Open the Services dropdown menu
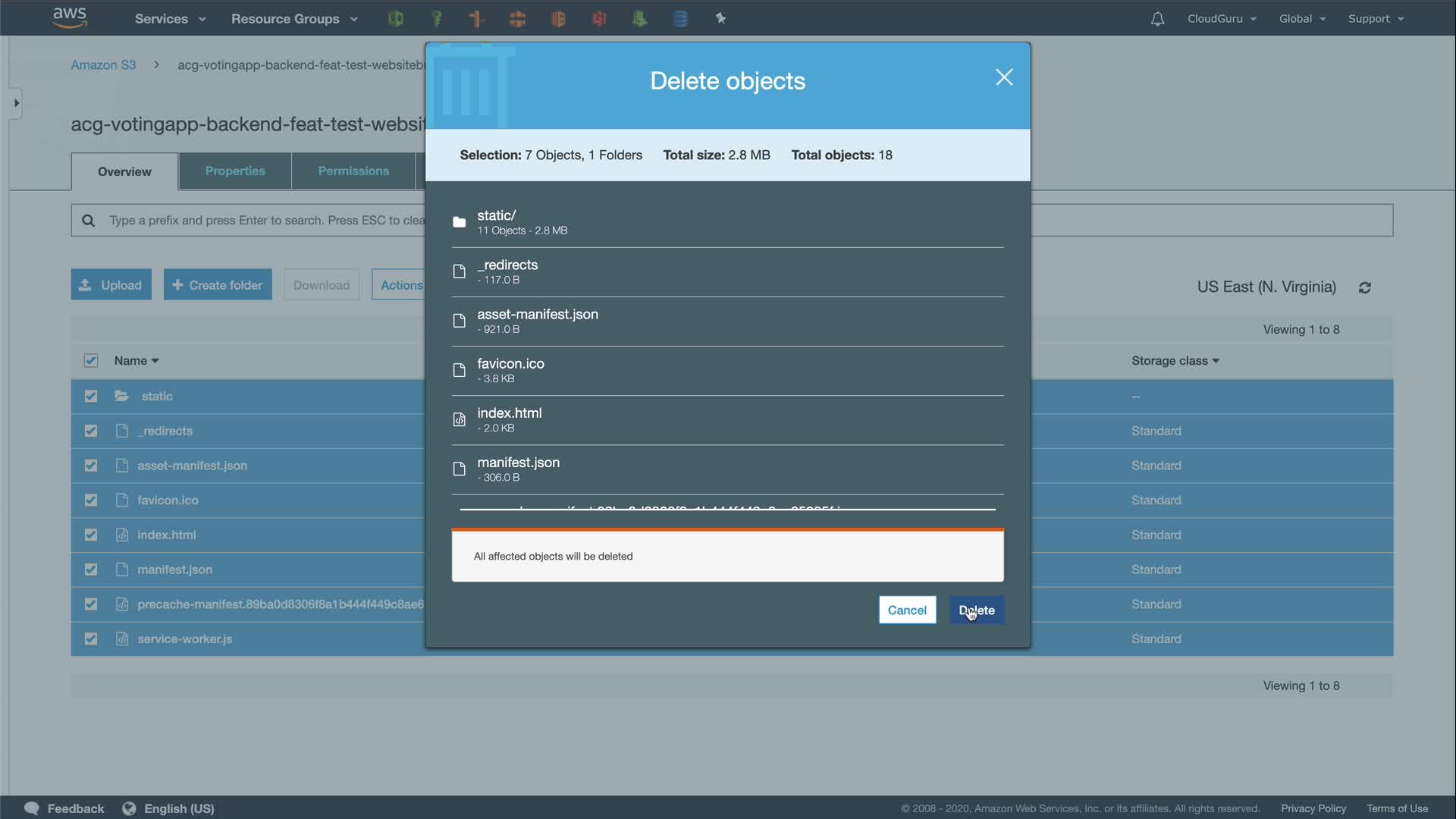This screenshot has height=819, width=1456. [170, 19]
